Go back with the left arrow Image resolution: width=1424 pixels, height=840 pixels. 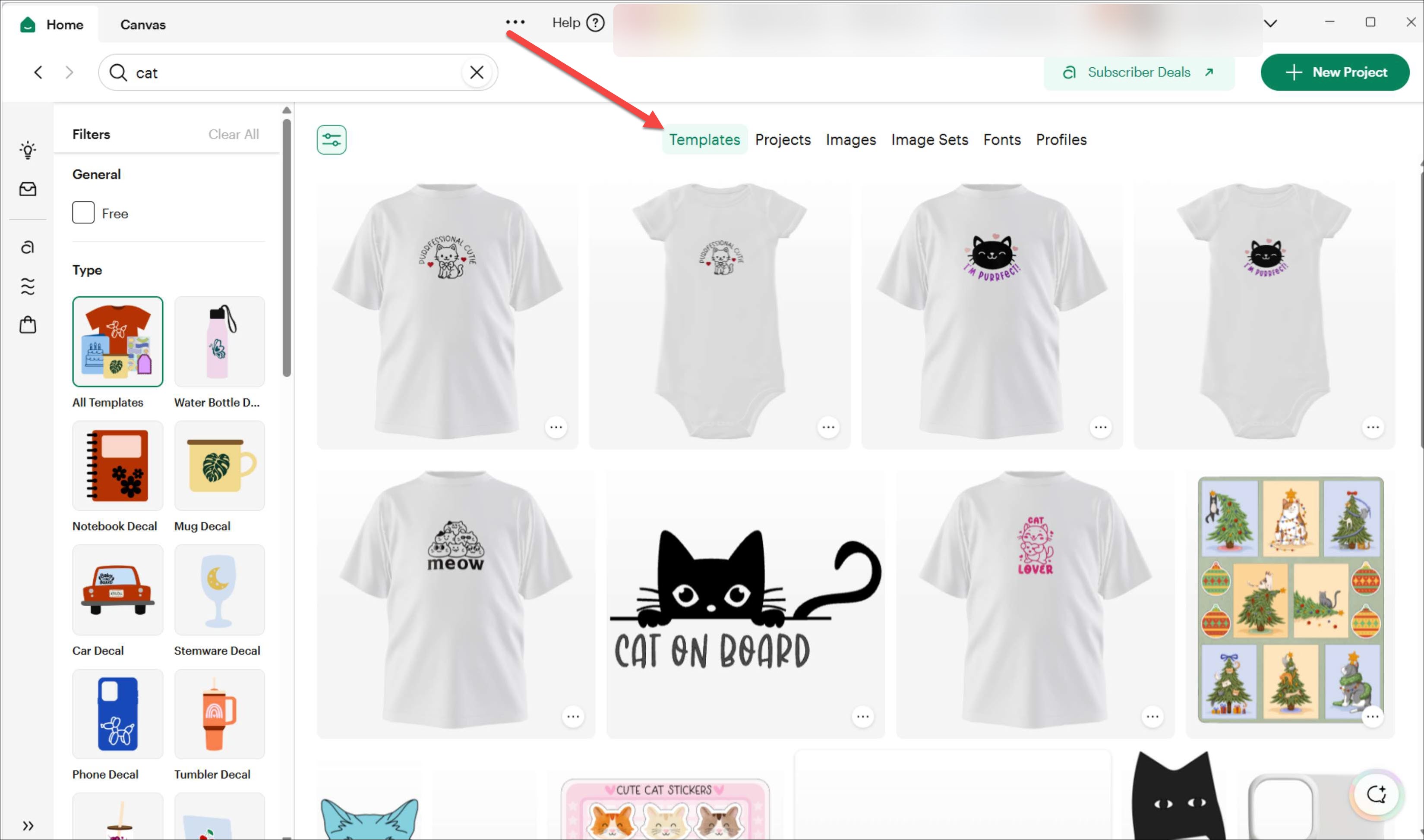pos(38,72)
